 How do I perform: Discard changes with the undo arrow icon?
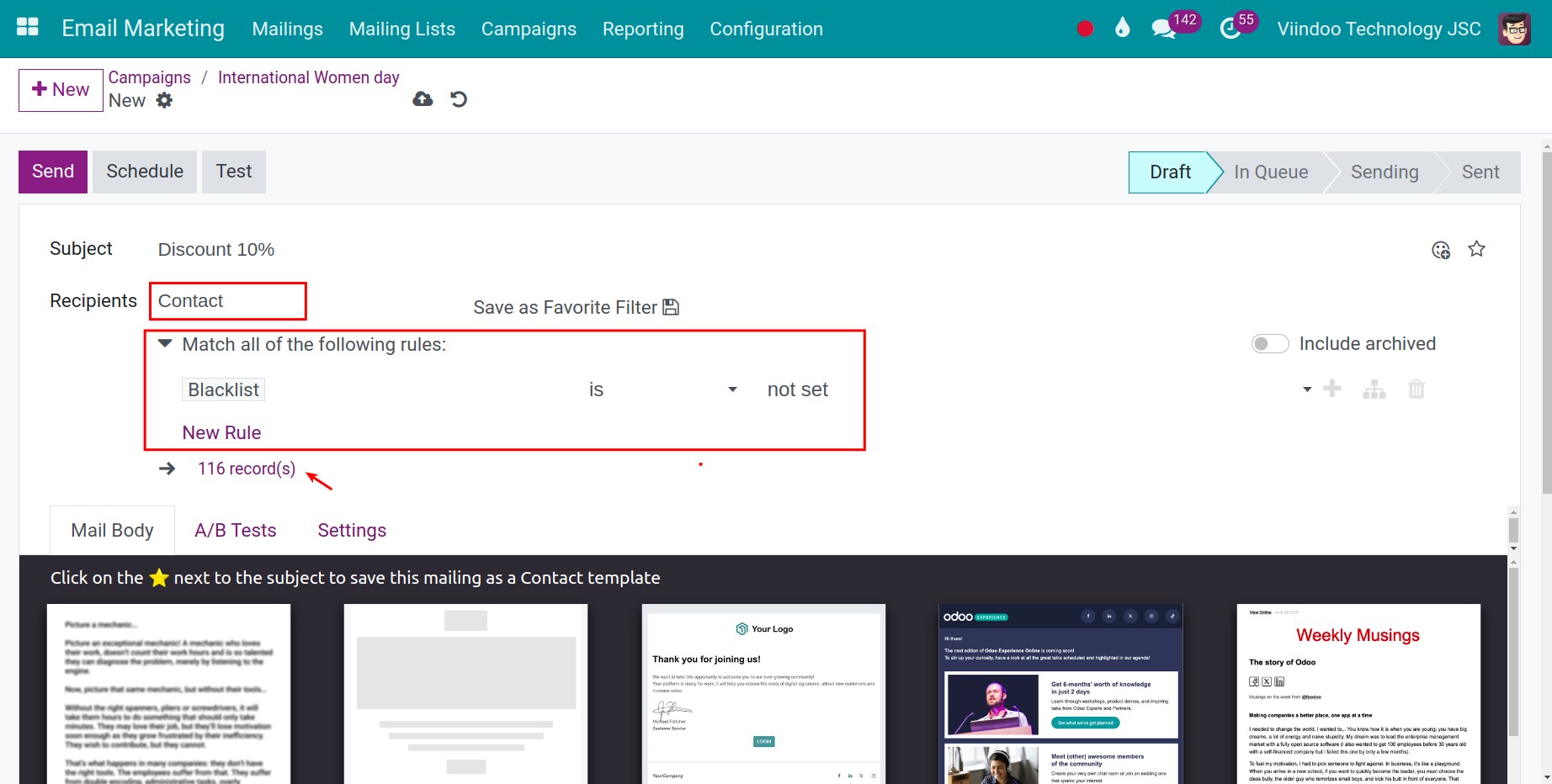tap(459, 99)
